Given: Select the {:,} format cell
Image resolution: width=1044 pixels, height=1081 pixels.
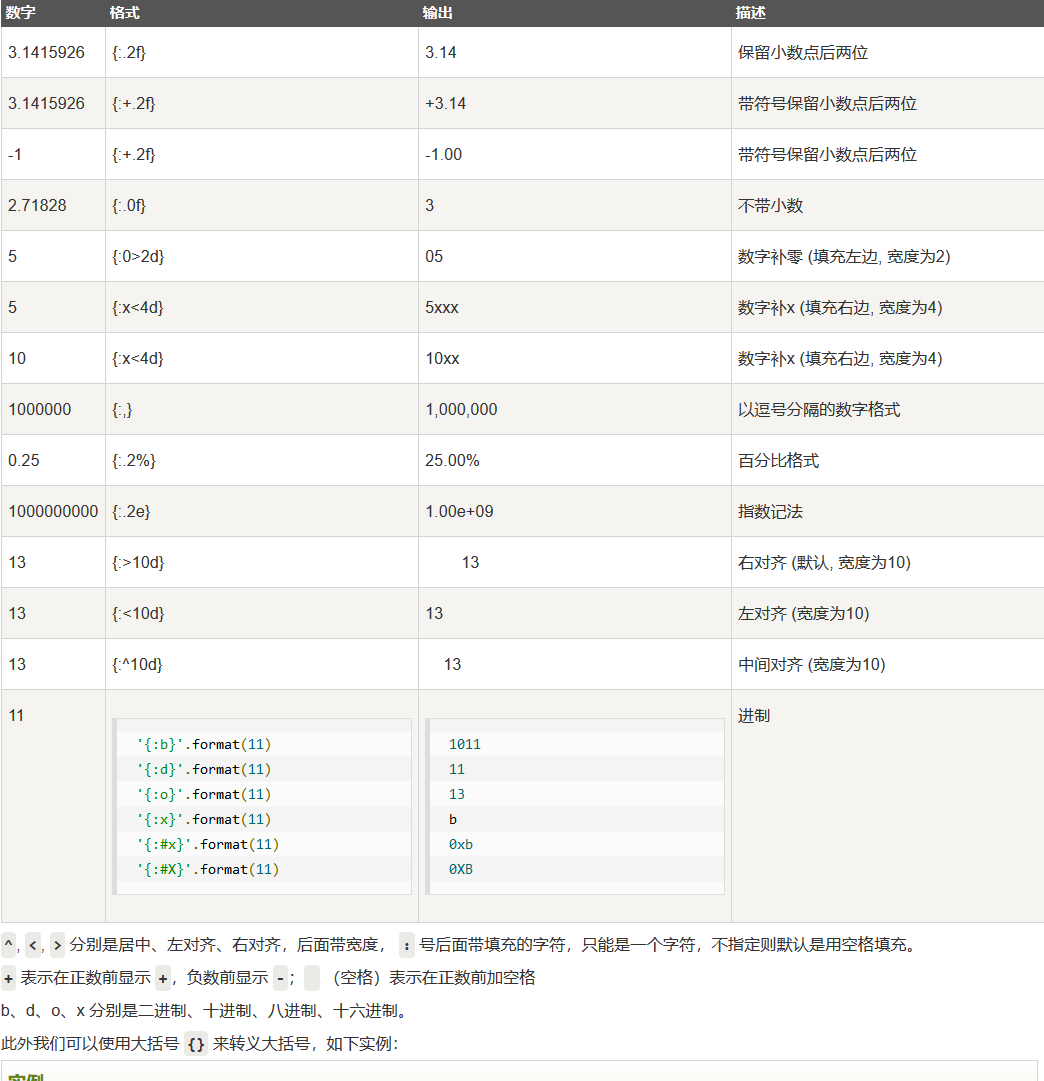Looking at the screenshot, I should (262, 410).
